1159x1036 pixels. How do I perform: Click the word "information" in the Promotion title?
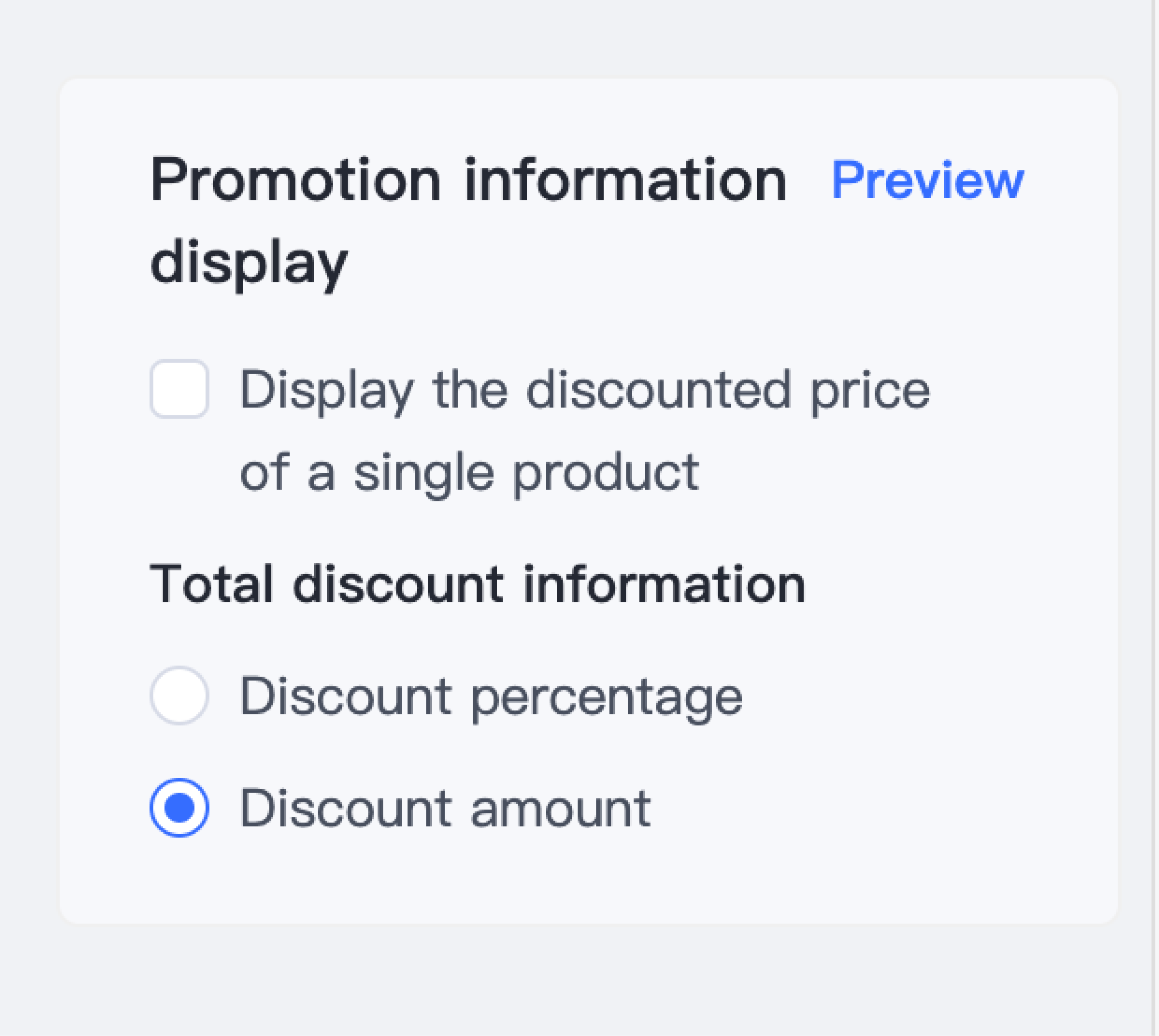click(x=625, y=181)
